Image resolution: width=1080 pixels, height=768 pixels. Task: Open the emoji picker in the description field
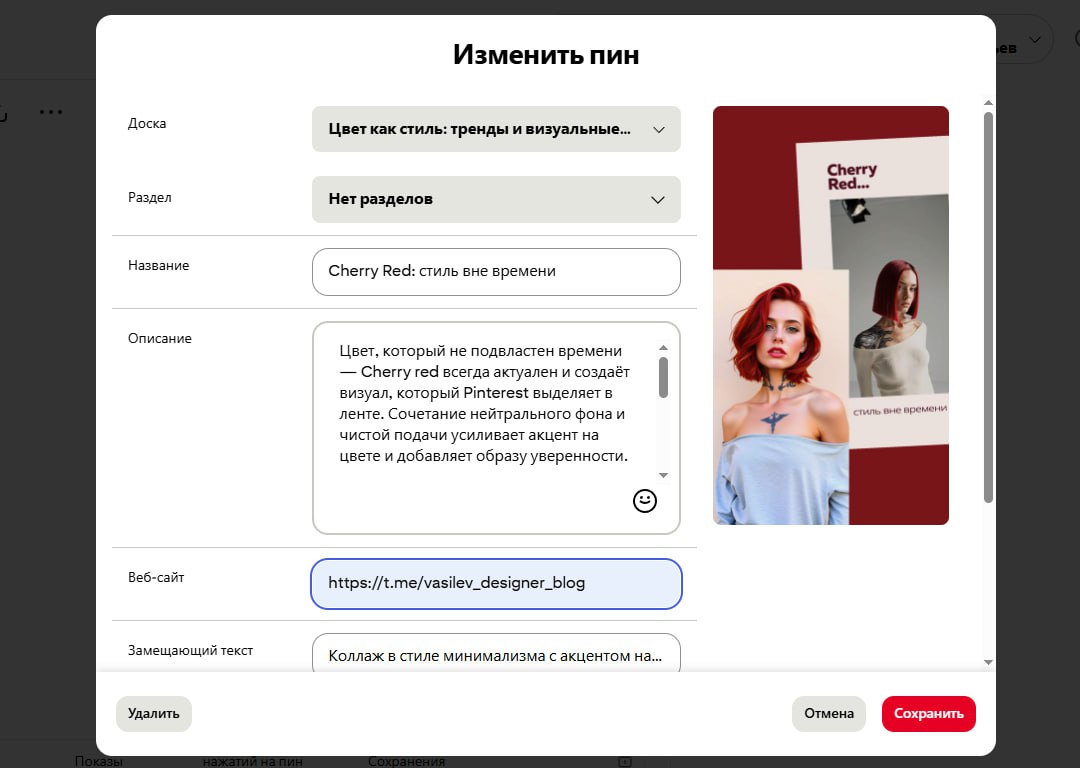pos(645,501)
